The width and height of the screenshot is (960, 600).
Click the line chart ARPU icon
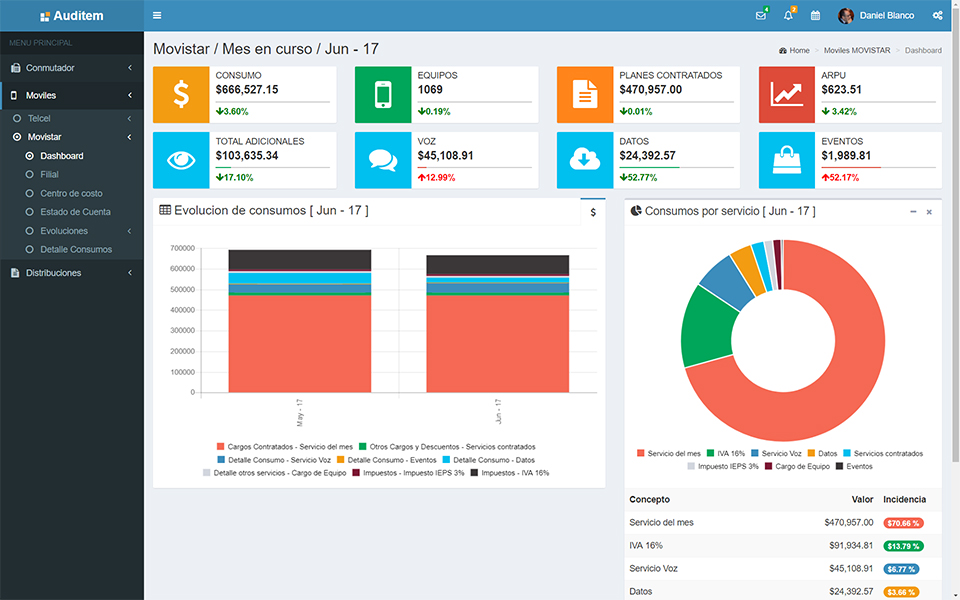click(x=787, y=95)
